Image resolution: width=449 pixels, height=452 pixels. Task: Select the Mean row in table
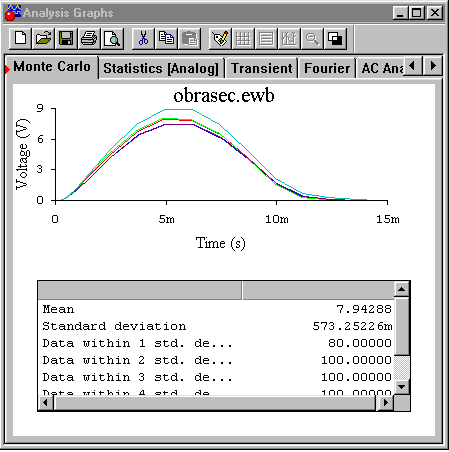coord(217,309)
